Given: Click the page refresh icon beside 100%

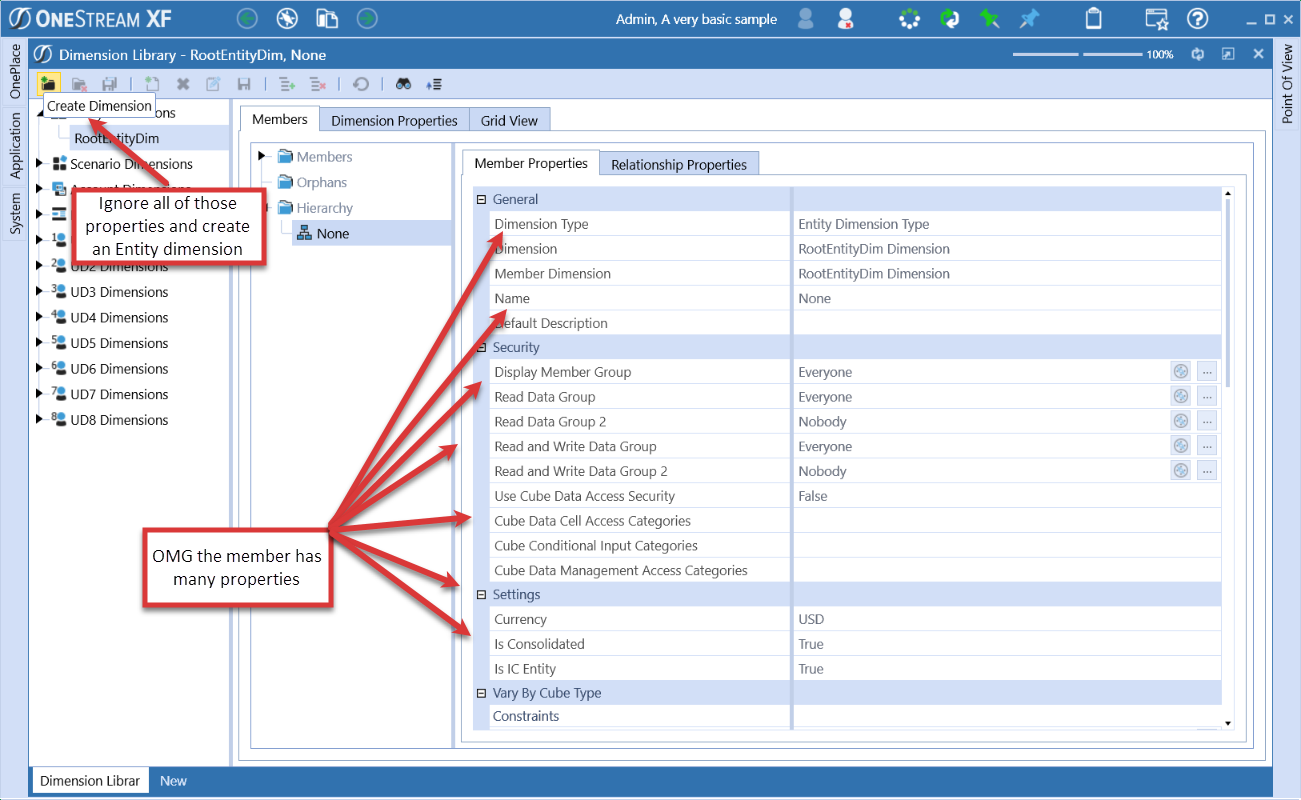Looking at the screenshot, I should coord(1197,54).
